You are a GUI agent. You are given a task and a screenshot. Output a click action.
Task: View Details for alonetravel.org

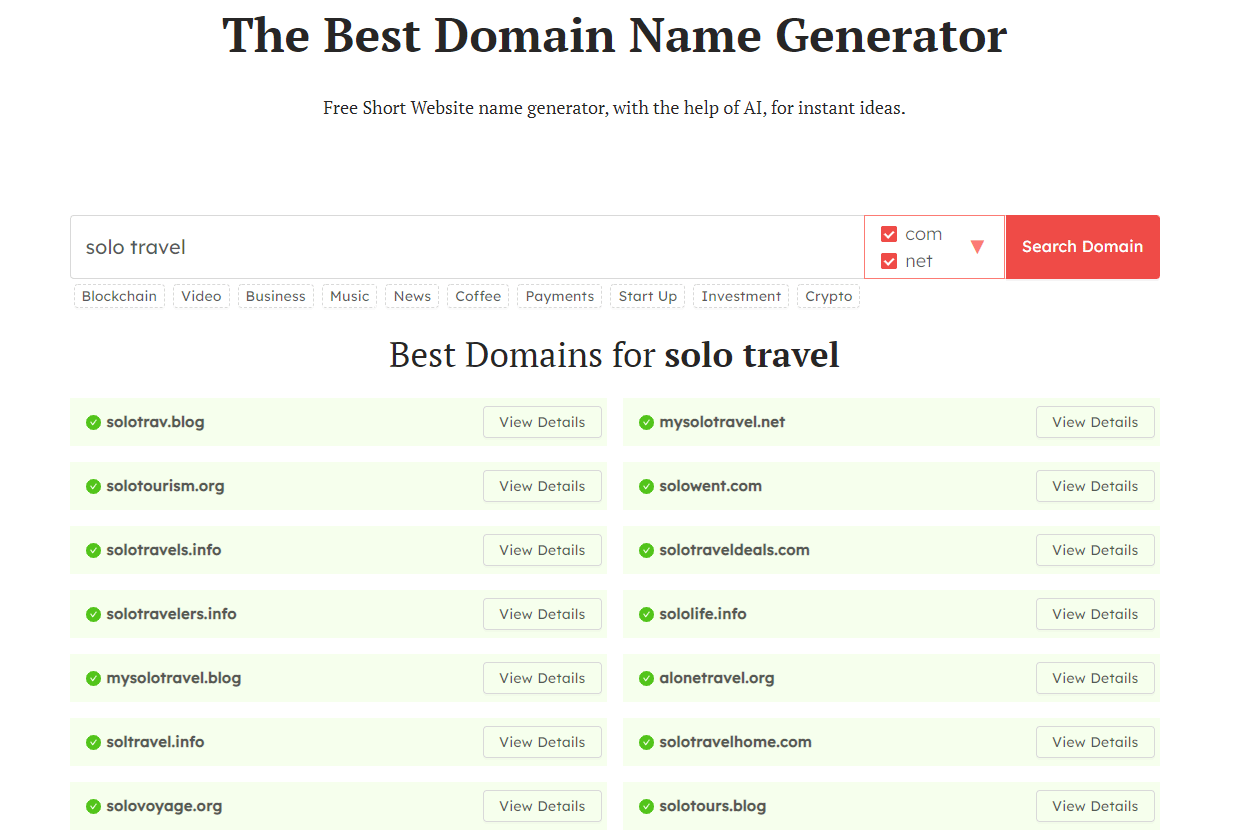(x=1095, y=678)
